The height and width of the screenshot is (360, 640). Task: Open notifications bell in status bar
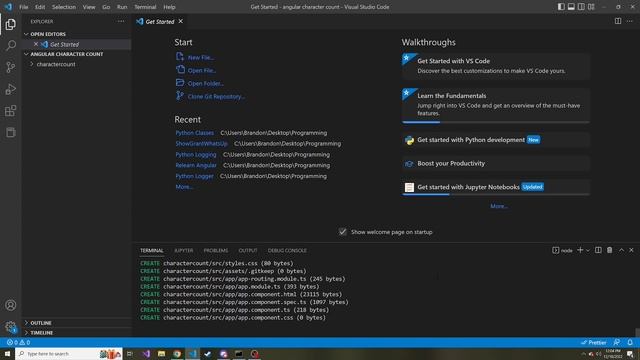630,342
